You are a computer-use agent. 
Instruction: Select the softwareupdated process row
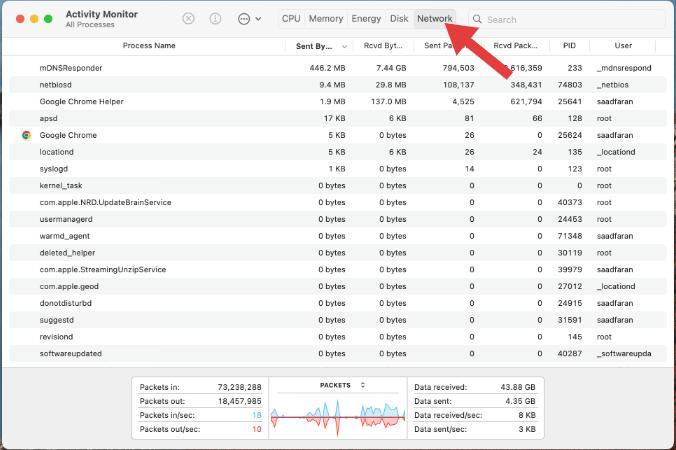(x=338, y=353)
